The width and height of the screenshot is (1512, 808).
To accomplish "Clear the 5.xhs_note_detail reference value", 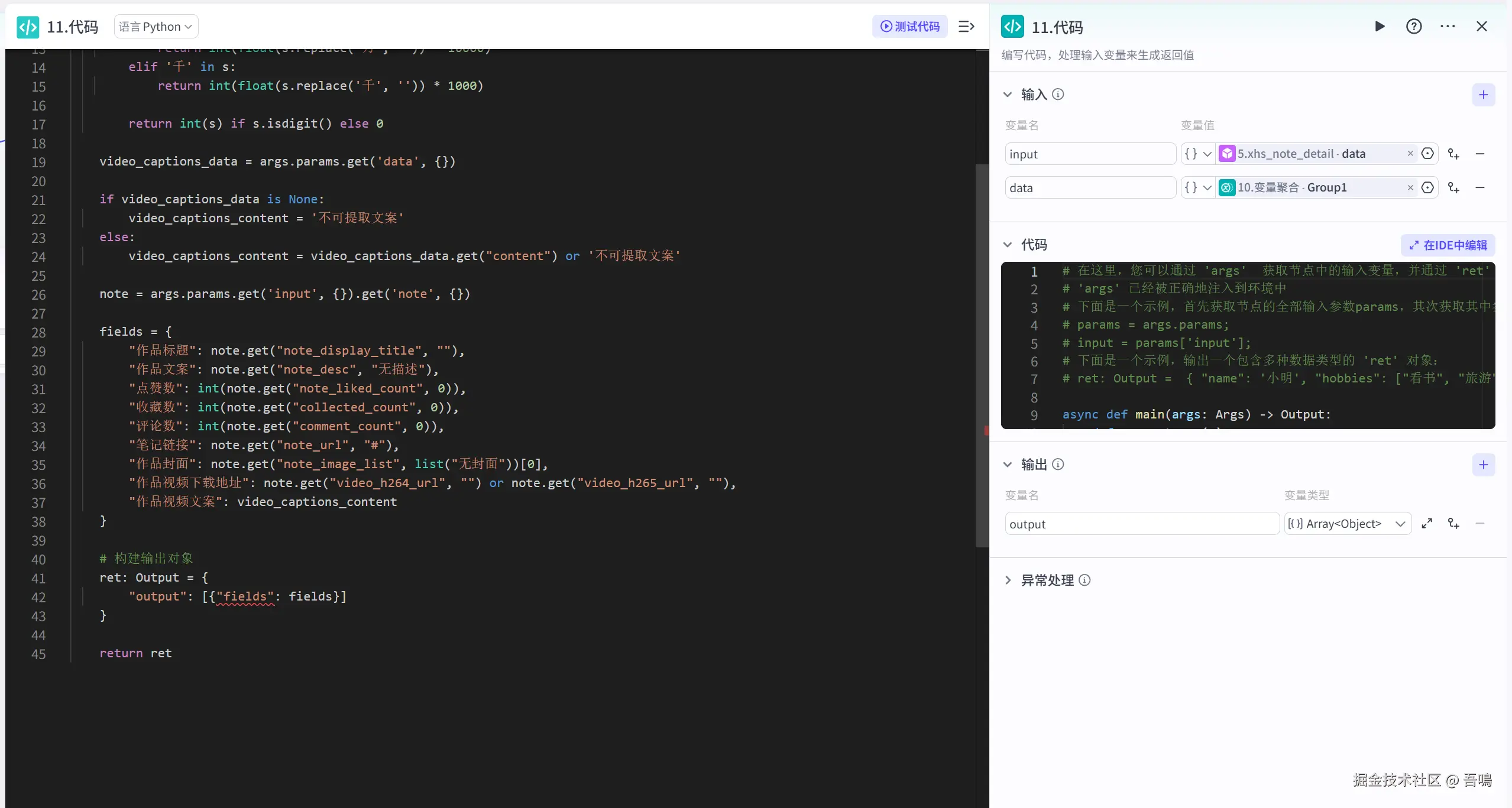I will [x=1410, y=154].
